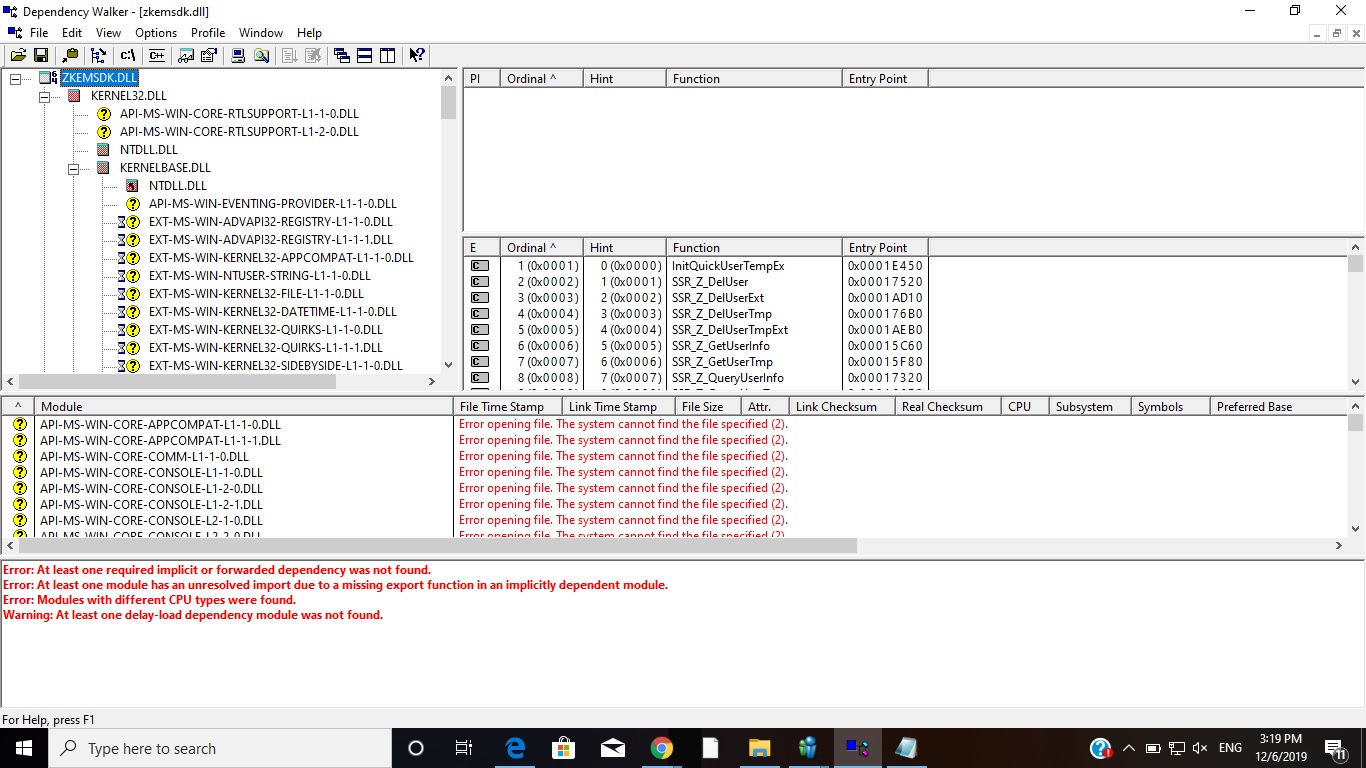Sort module list by Link Time Stamp
The width and height of the screenshot is (1366, 768).
(619, 407)
